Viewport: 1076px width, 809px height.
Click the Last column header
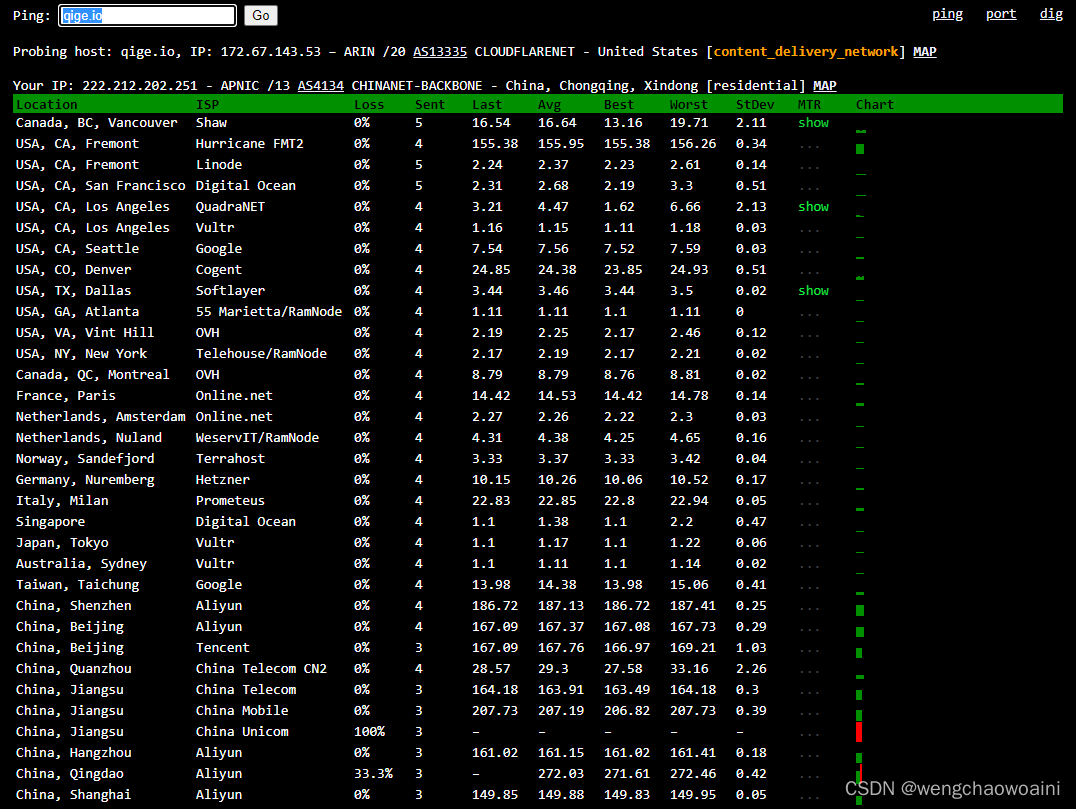click(487, 104)
